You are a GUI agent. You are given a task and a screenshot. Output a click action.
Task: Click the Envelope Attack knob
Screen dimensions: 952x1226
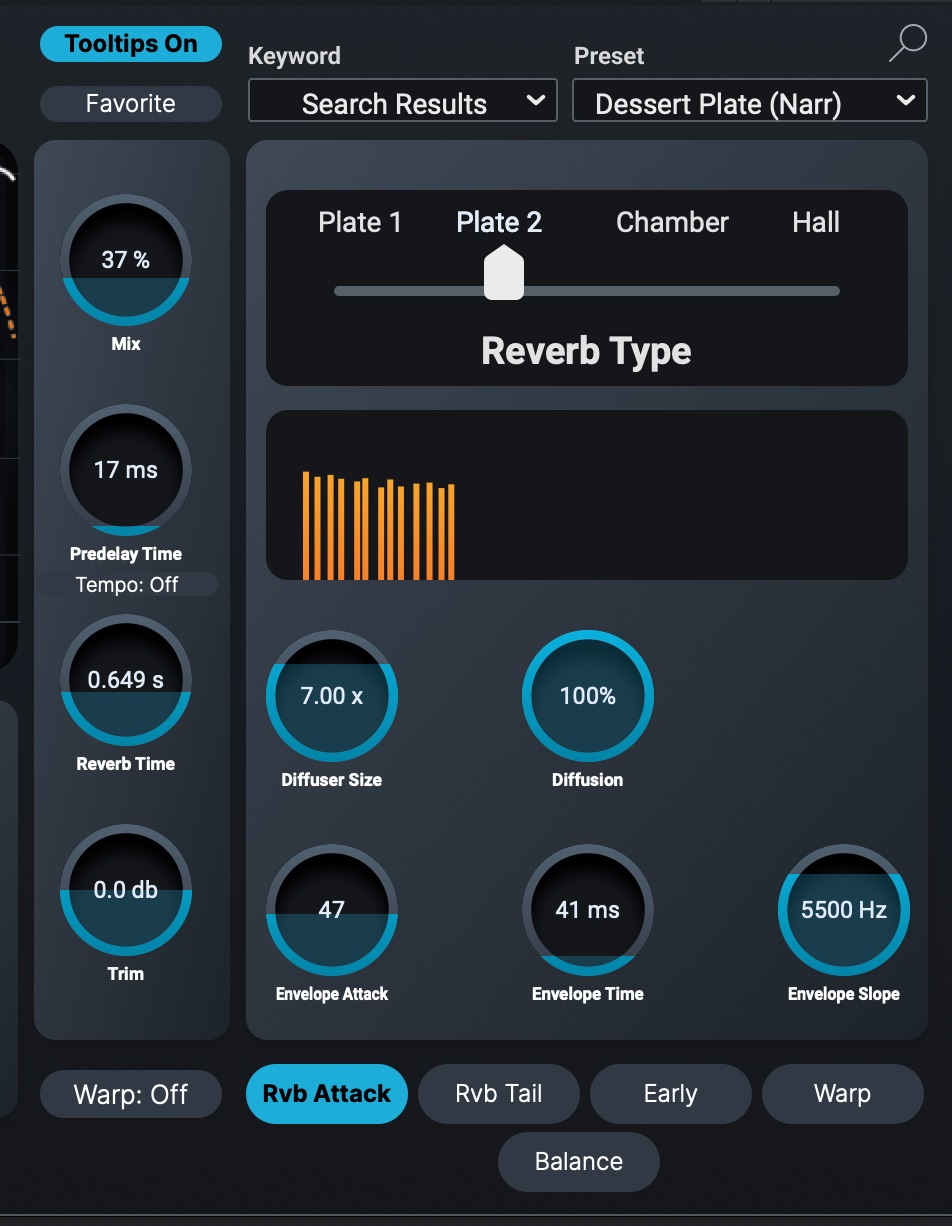point(332,910)
